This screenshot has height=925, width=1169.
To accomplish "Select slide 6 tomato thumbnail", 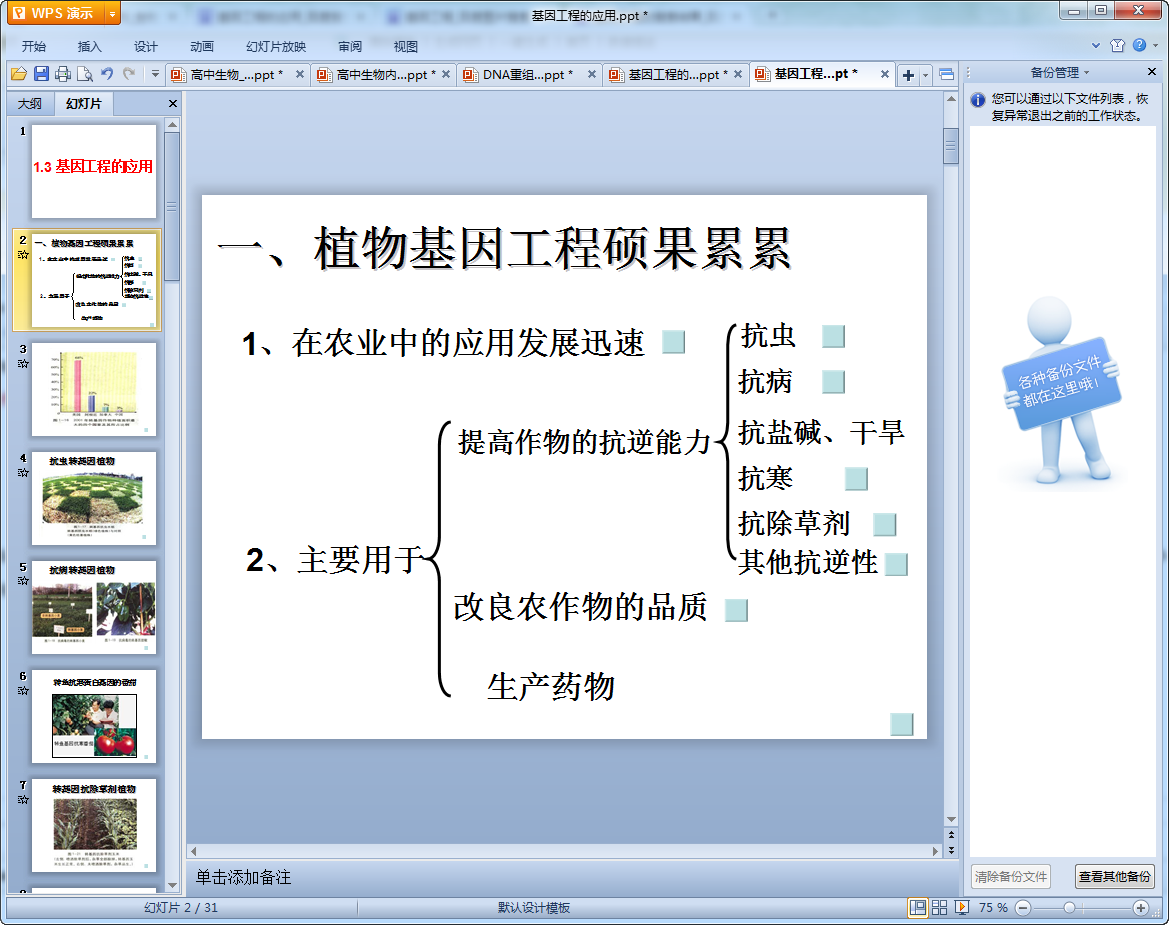I will tap(94, 716).
